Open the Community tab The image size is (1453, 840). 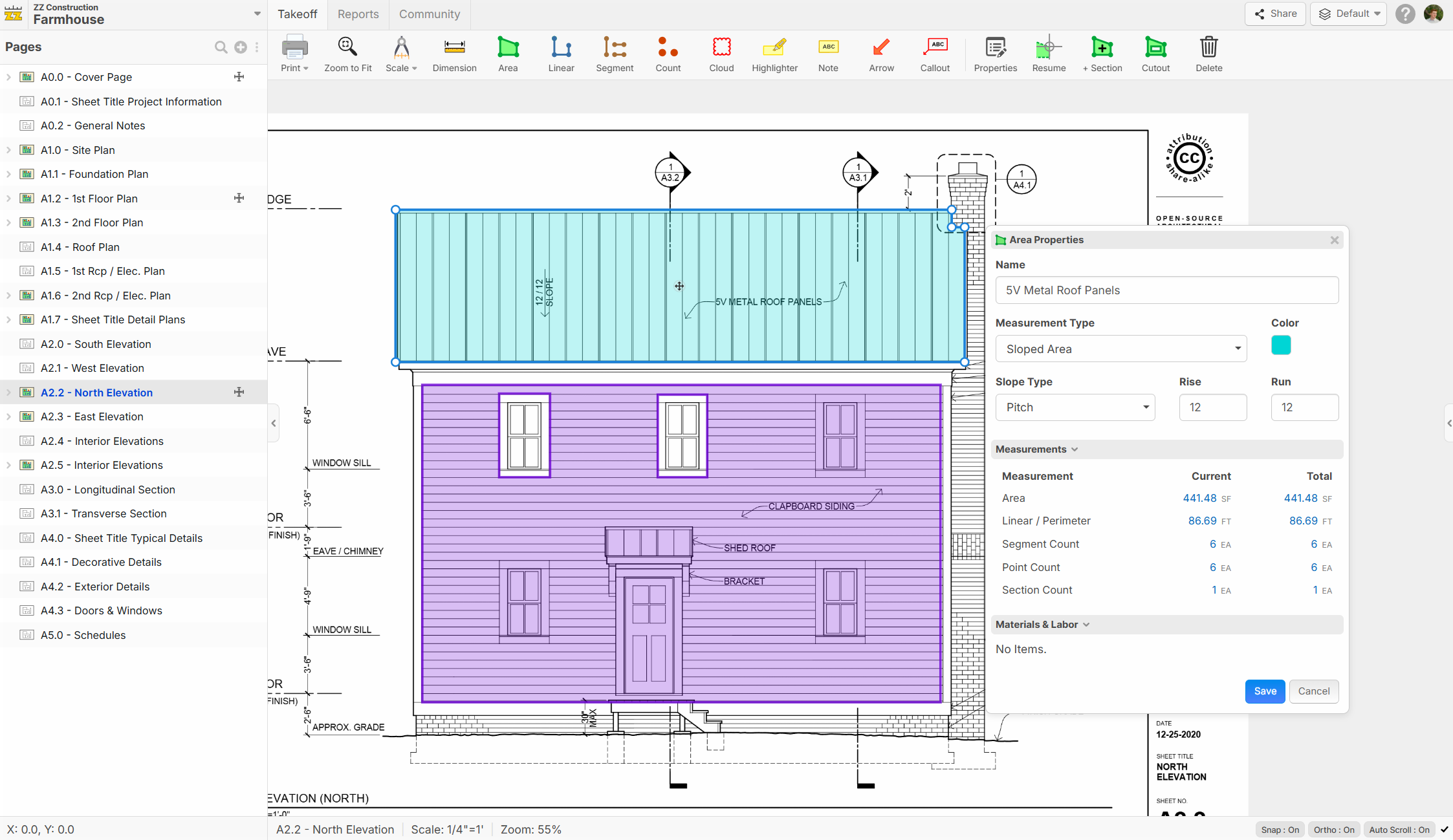tap(429, 14)
